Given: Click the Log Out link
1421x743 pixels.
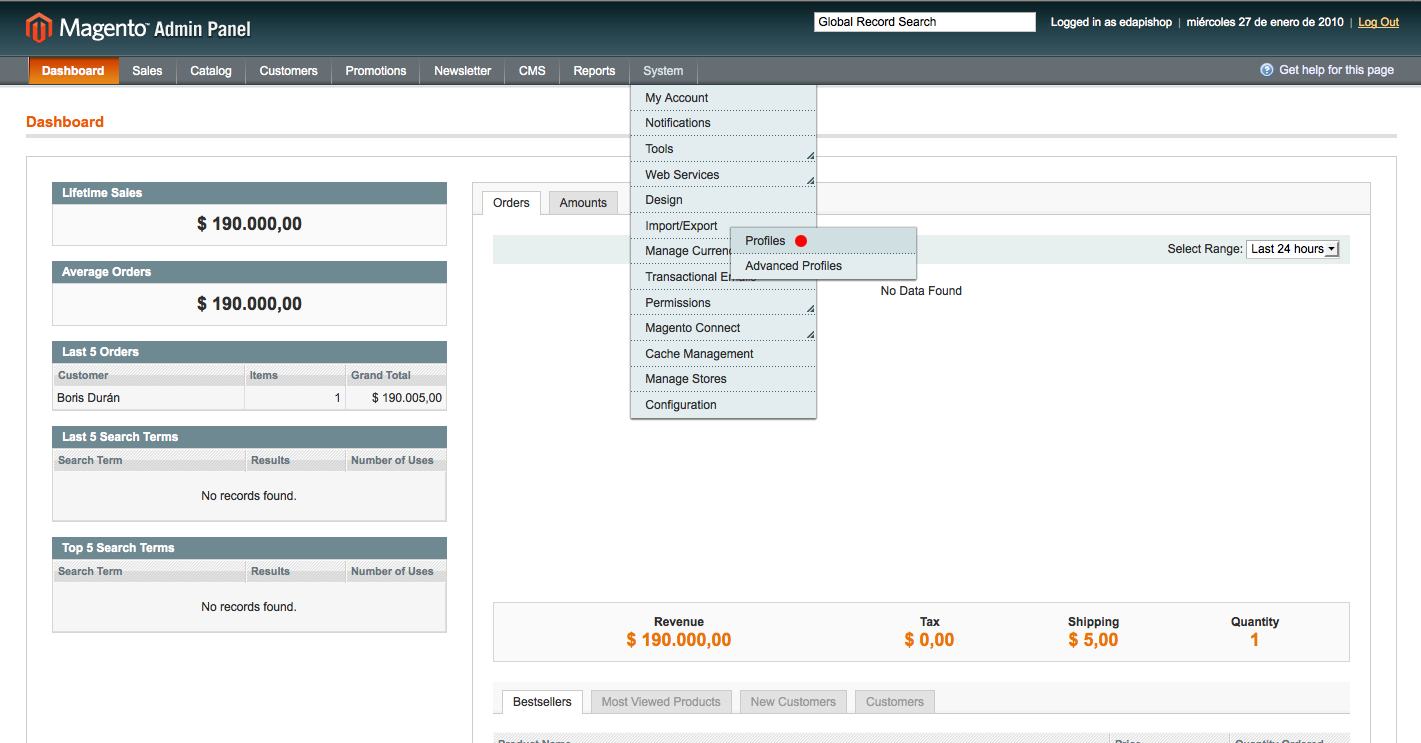Looking at the screenshot, I should (x=1378, y=22).
